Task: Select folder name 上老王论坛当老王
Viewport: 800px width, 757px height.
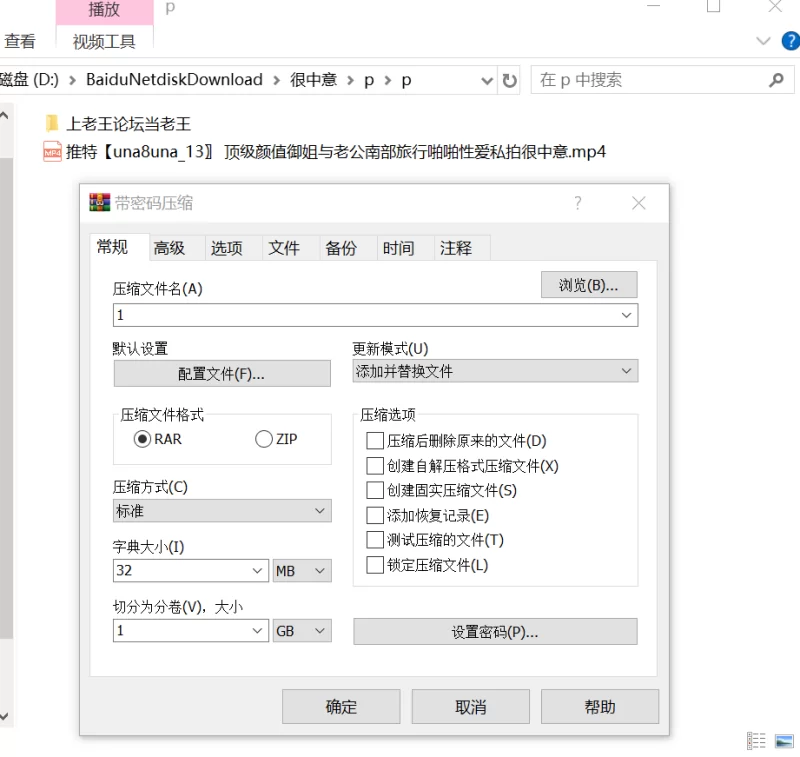Action: 128,123
